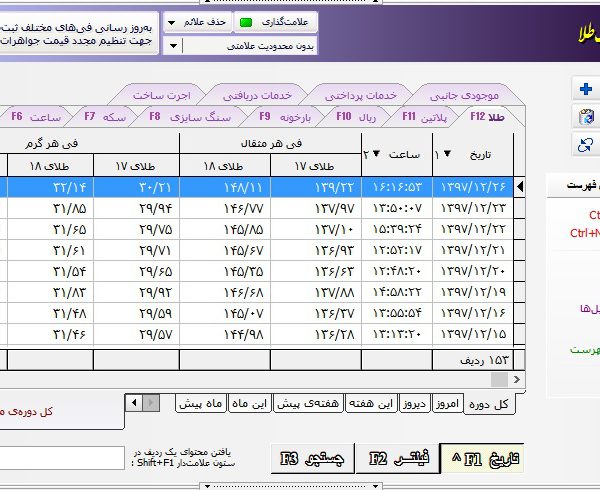Click the period tabs scroll-left arrow
Viewport: 600px width, 490px height.
pyautogui.click(x=134, y=403)
